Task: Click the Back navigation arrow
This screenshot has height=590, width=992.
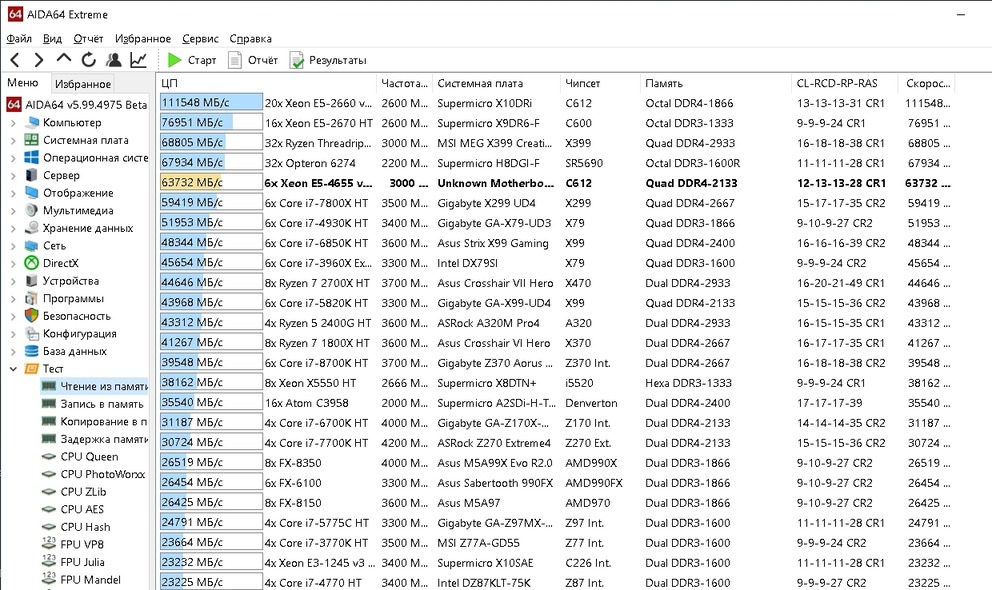Action: point(15,60)
